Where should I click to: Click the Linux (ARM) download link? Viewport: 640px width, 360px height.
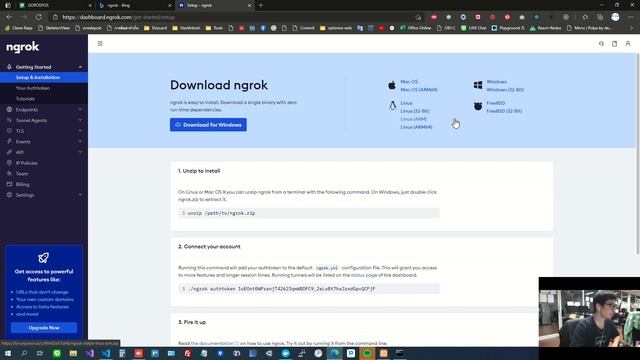click(x=413, y=119)
